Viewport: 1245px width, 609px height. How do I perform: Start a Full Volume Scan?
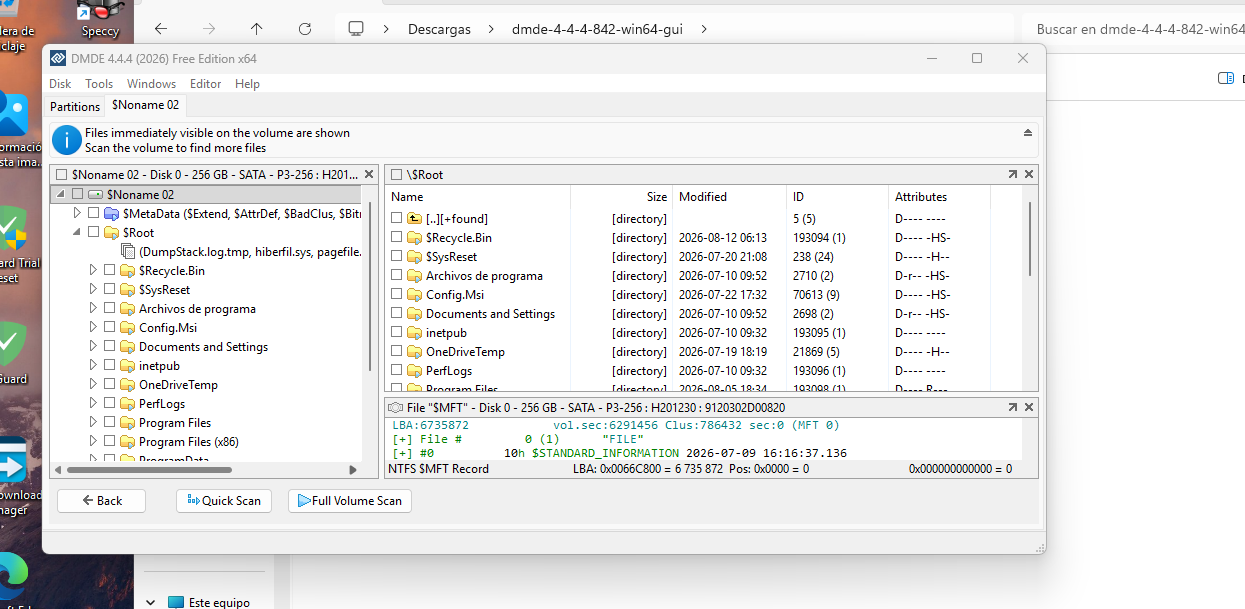(350, 501)
